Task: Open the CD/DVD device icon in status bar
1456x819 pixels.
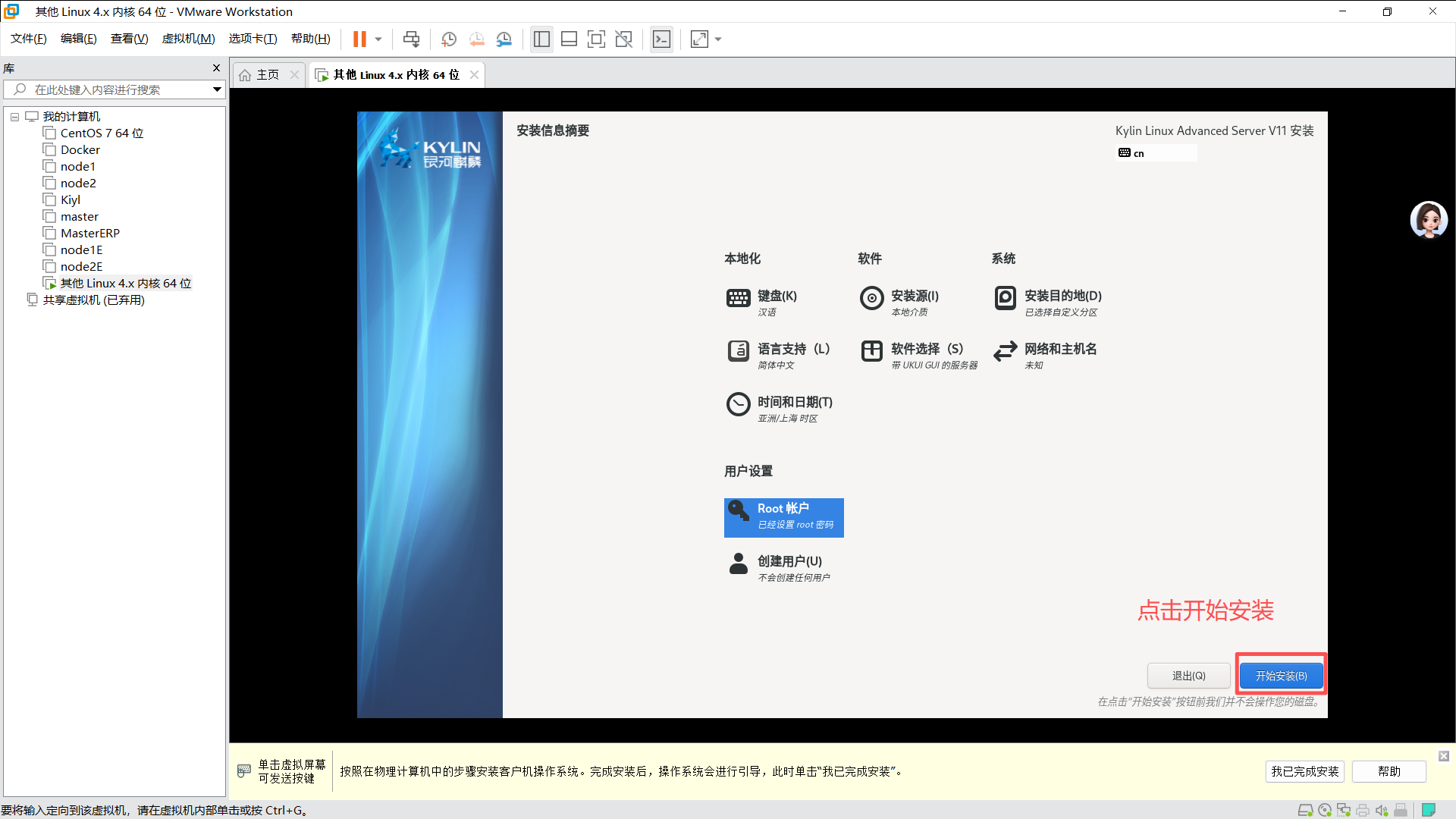Action: pos(1325,810)
